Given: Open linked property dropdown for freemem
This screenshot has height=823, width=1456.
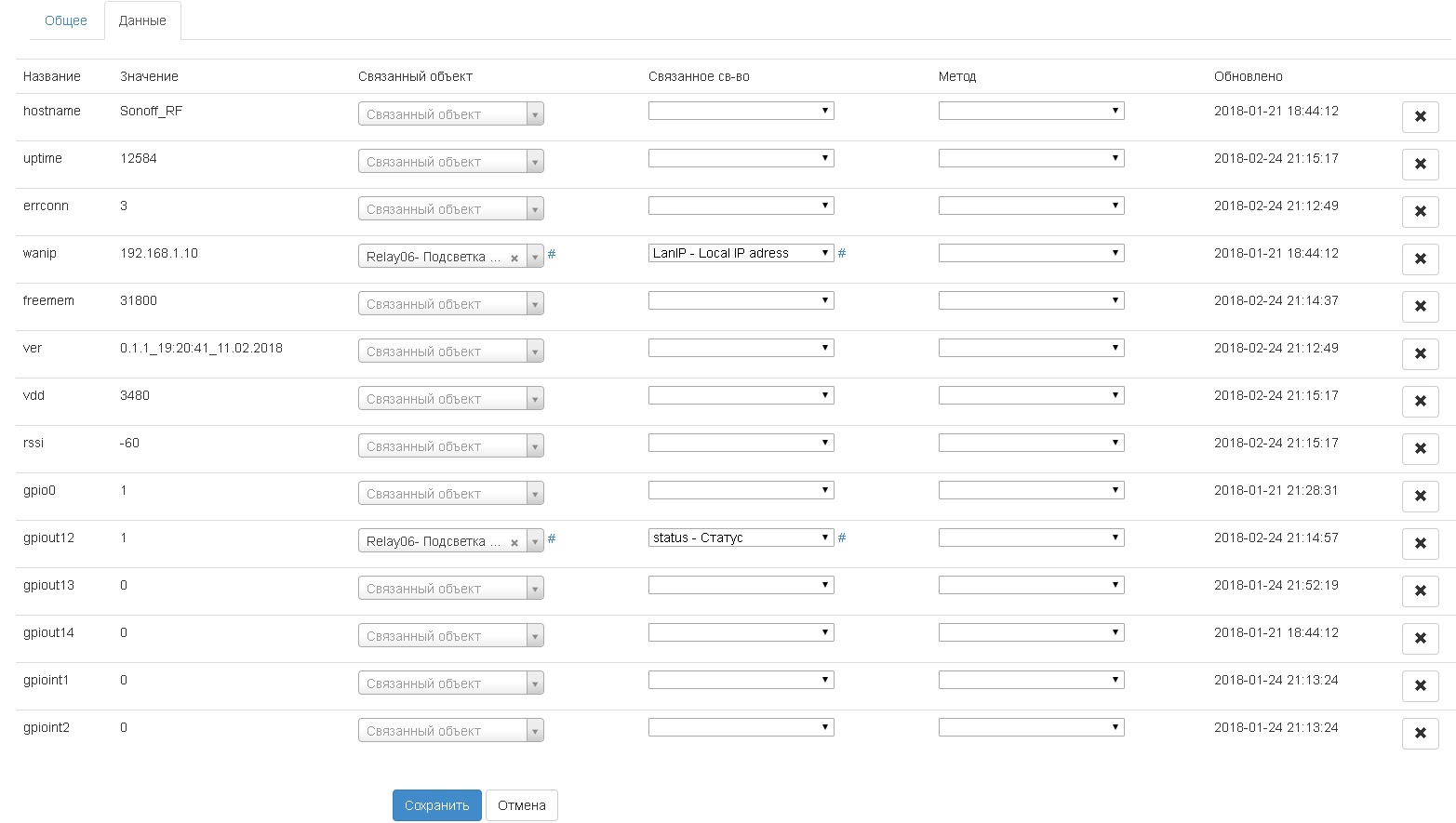Looking at the screenshot, I should tap(741, 300).
